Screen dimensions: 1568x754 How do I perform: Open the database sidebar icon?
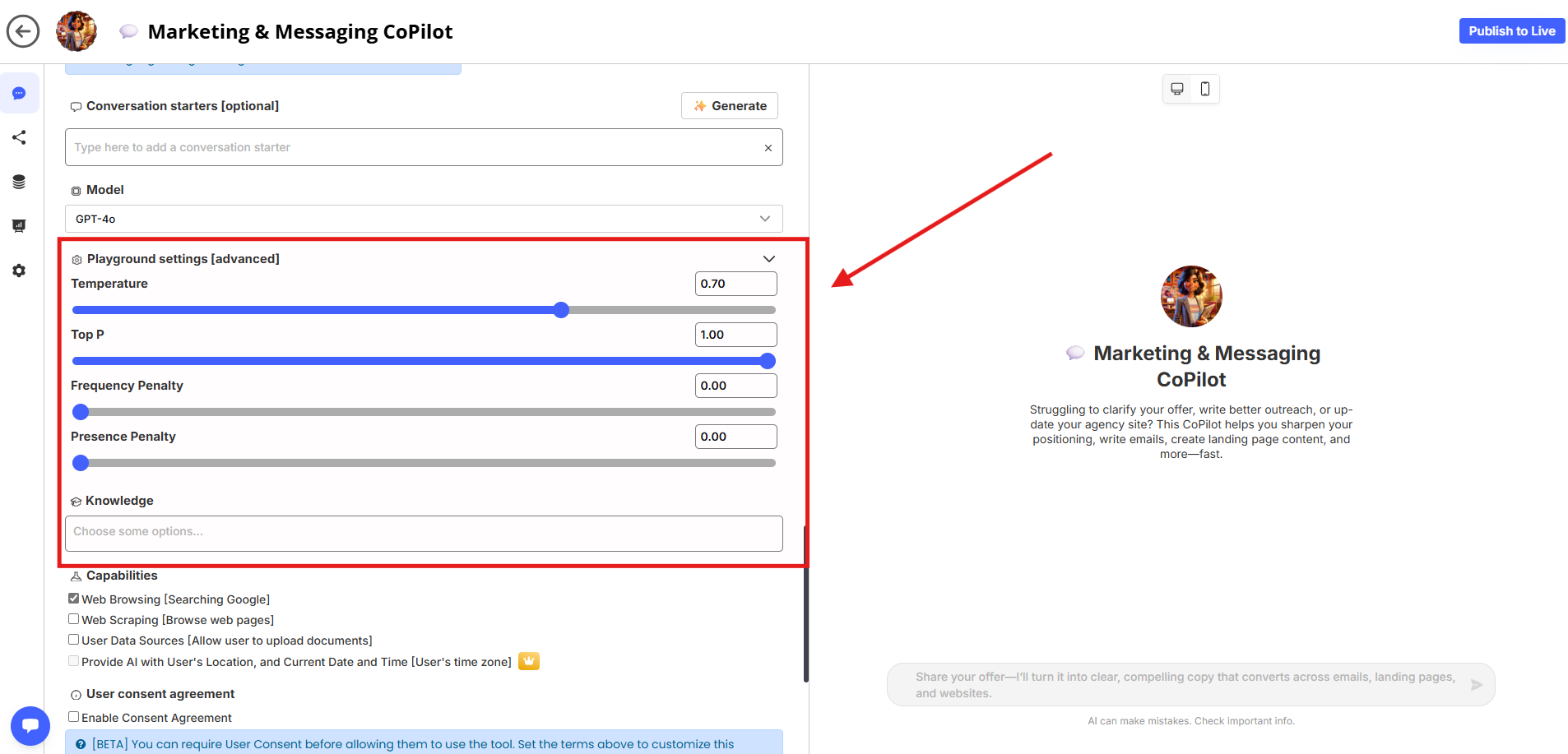click(x=19, y=182)
